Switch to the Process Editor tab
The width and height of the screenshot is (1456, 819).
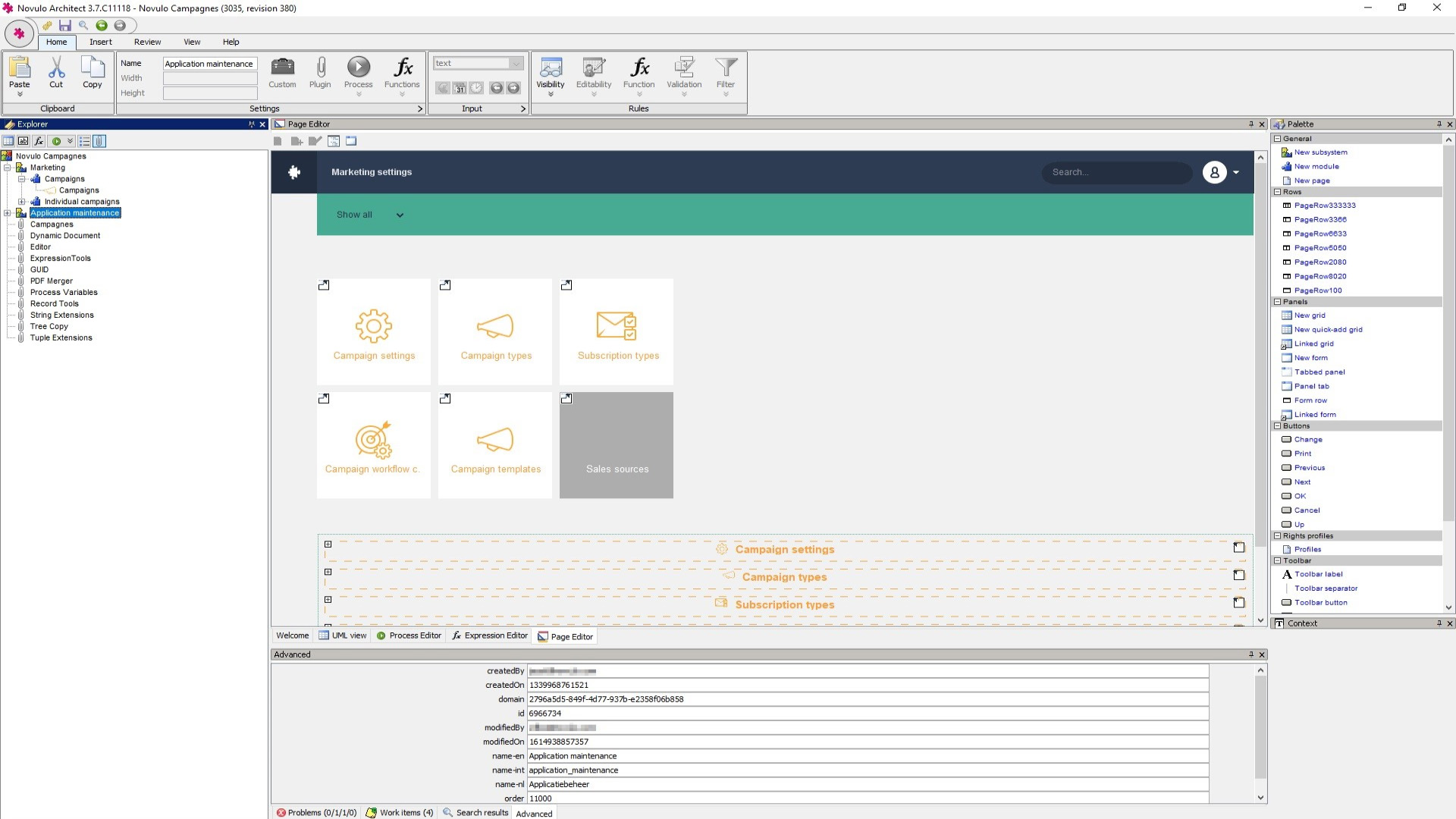[x=409, y=636]
